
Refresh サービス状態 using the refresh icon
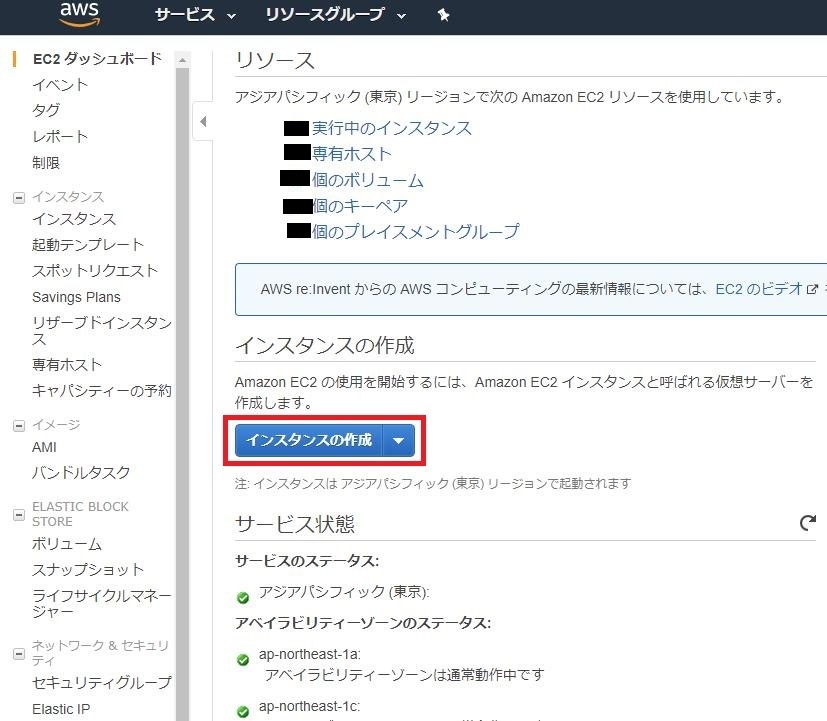pos(806,523)
